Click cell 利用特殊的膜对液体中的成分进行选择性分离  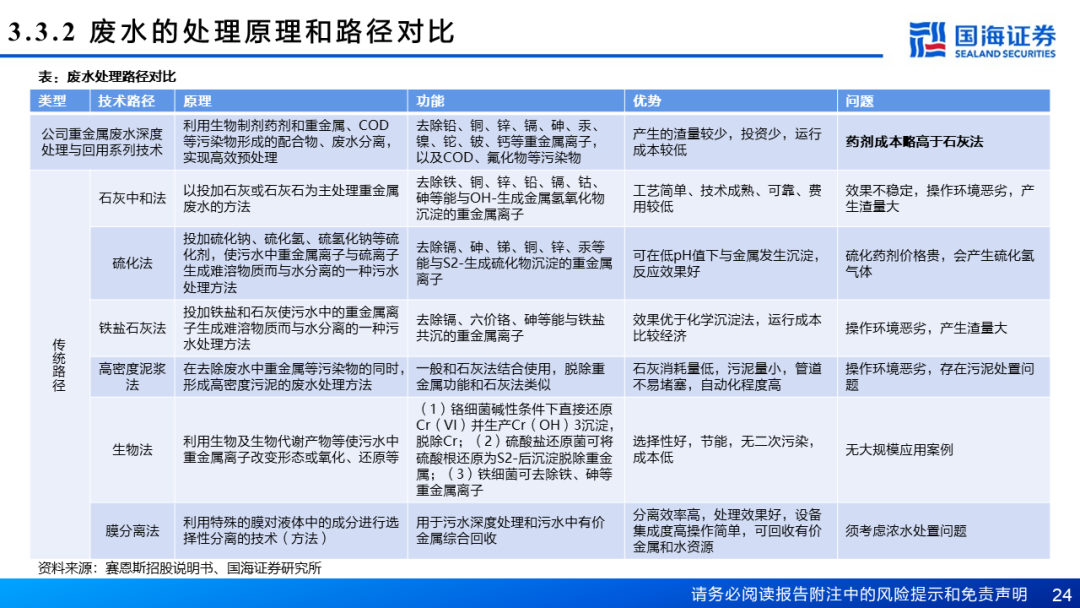point(291,531)
